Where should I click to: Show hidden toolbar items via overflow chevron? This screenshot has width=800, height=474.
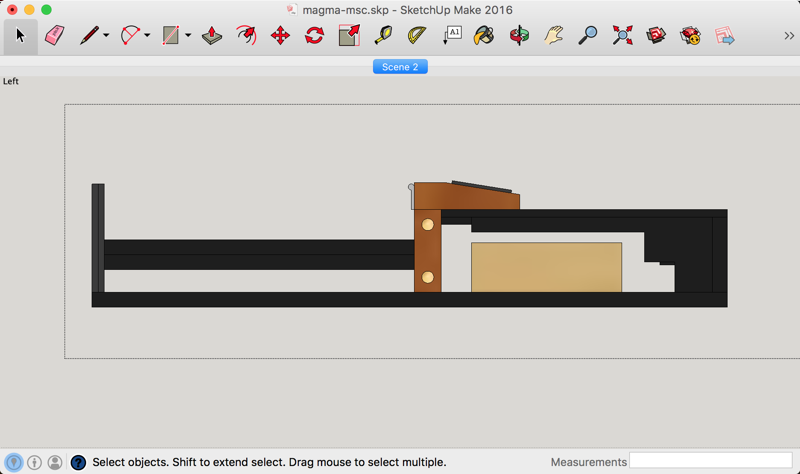pyautogui.click(x=789, y=36)
